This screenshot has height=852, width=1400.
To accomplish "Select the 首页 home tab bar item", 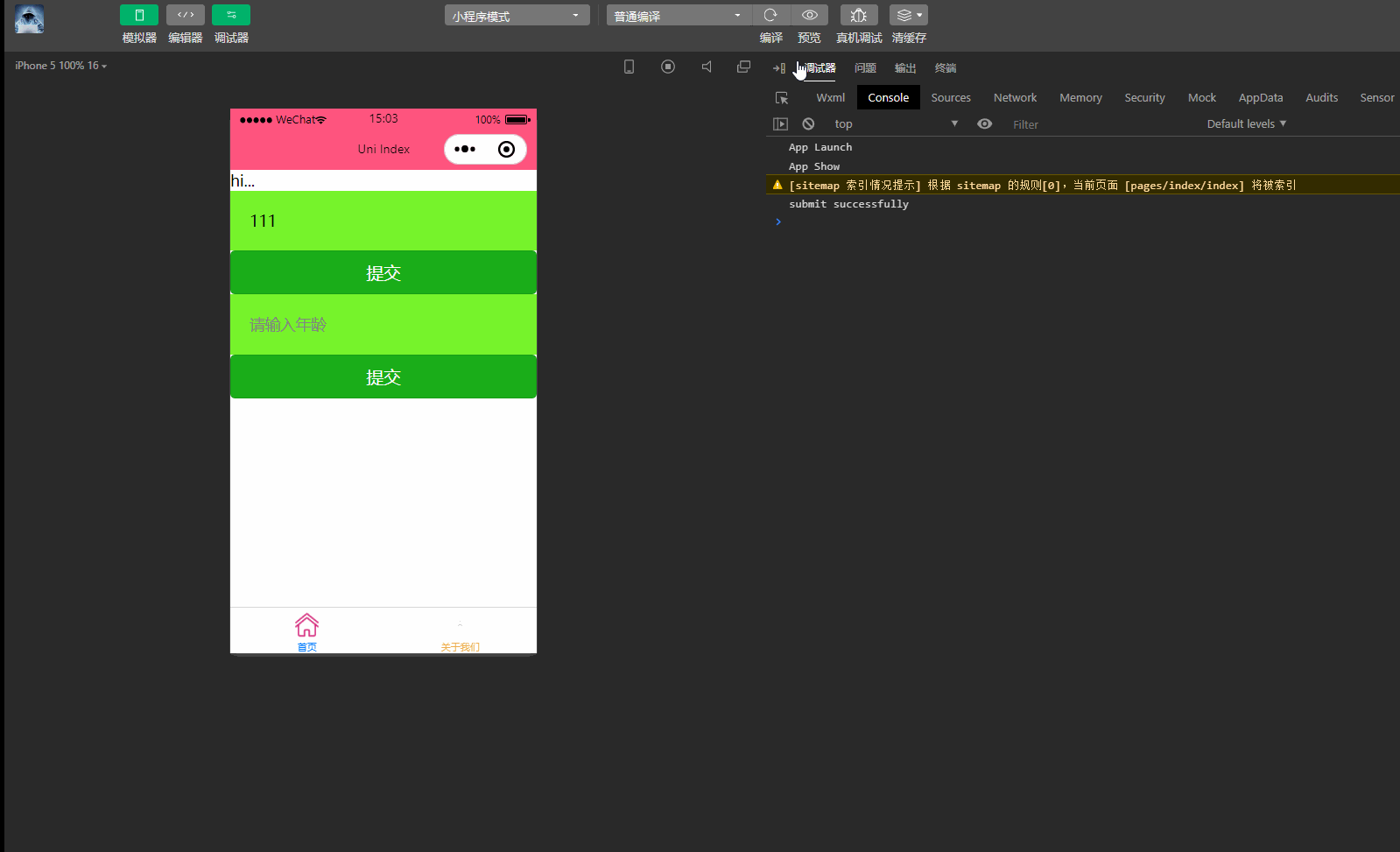I will (x=306, y=631).
